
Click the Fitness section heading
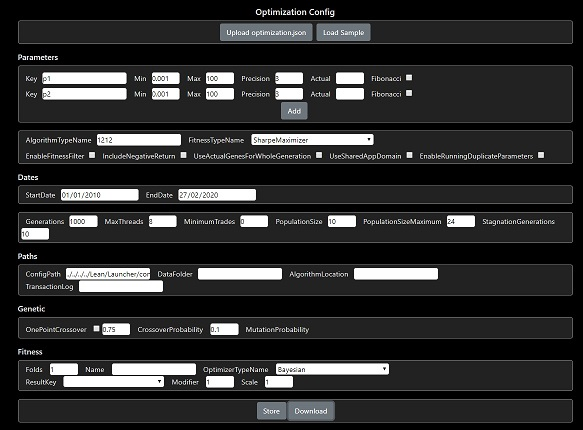(x=30, y=352)
